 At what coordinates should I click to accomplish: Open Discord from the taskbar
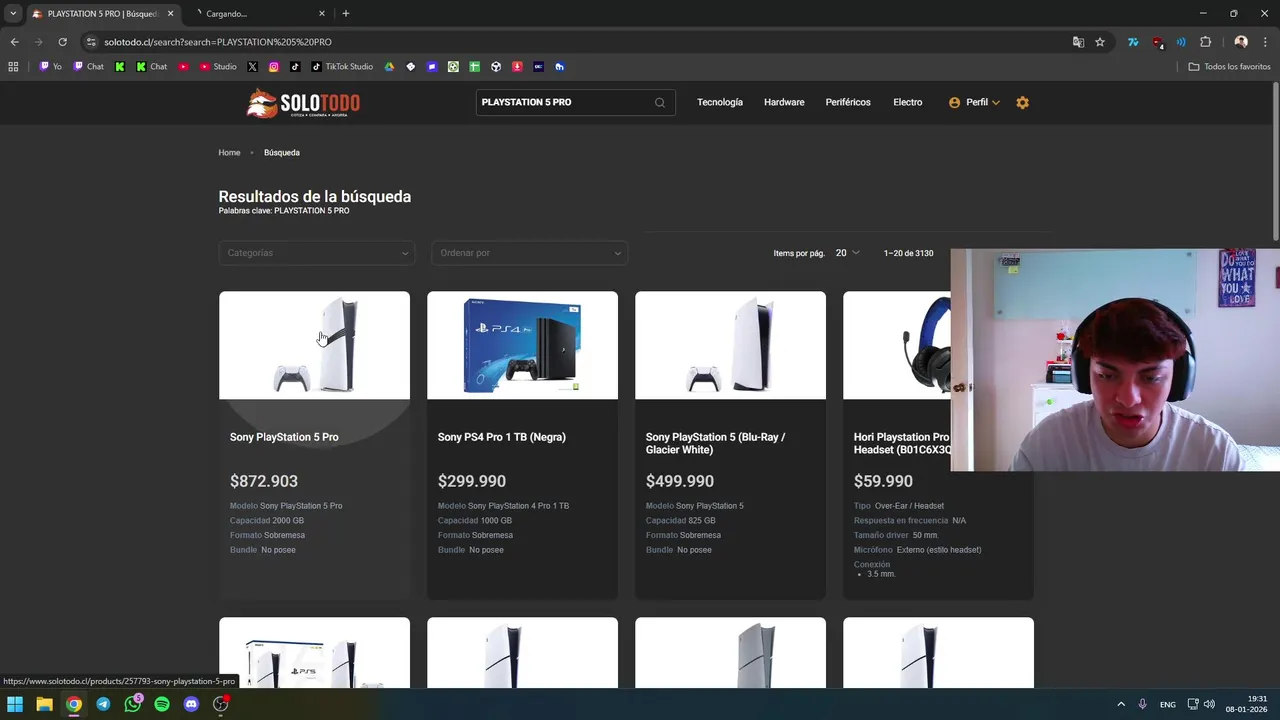[x=191, y=704]
